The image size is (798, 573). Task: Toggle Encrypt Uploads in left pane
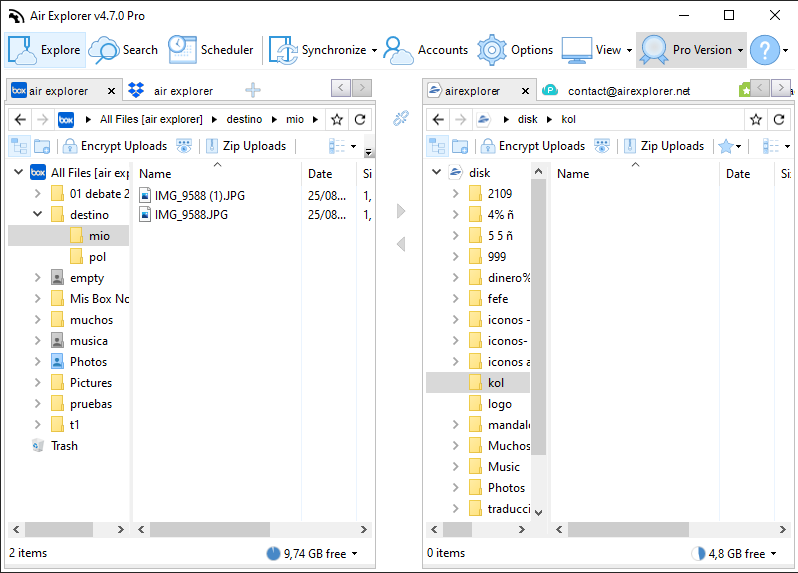[115, 147]
